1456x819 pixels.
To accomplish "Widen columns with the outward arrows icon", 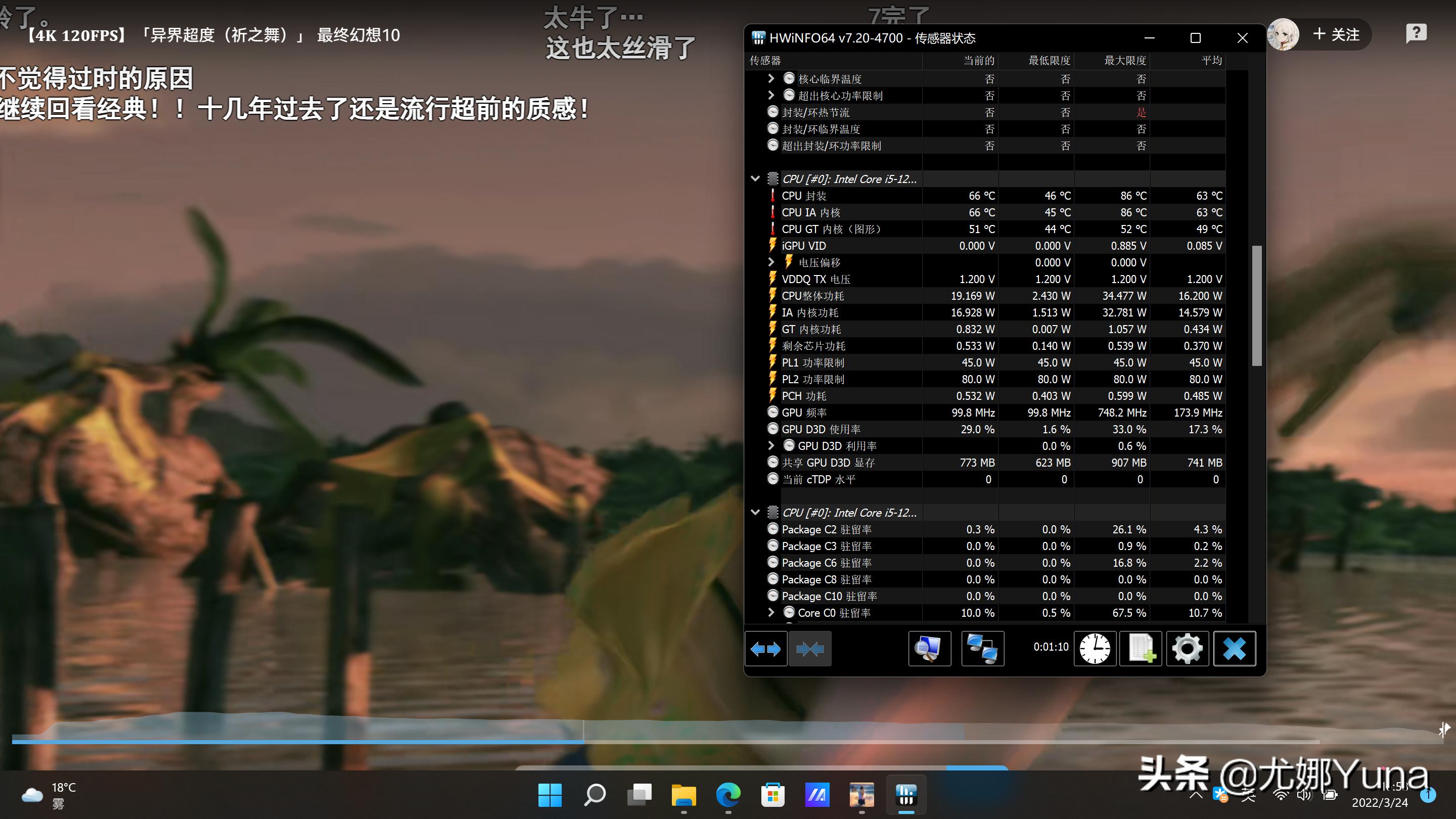I will click(766, 648).
